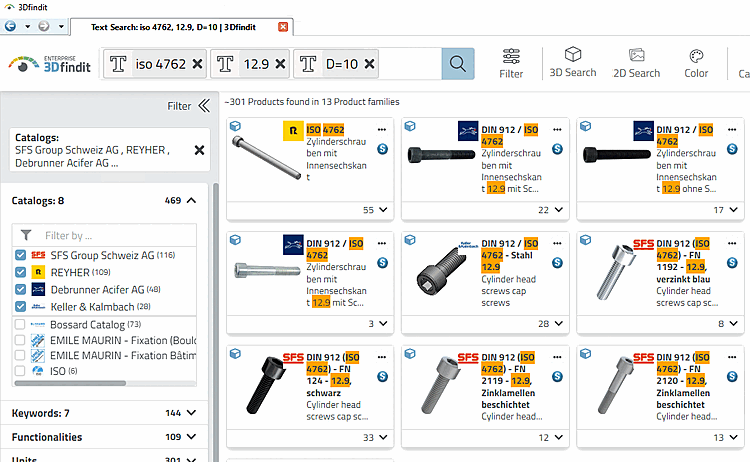Viewport: 750px width, 462px height.
Task: Click the blue S badge on REYHER ISO 4762 card
Action: [x=382, y=149]
